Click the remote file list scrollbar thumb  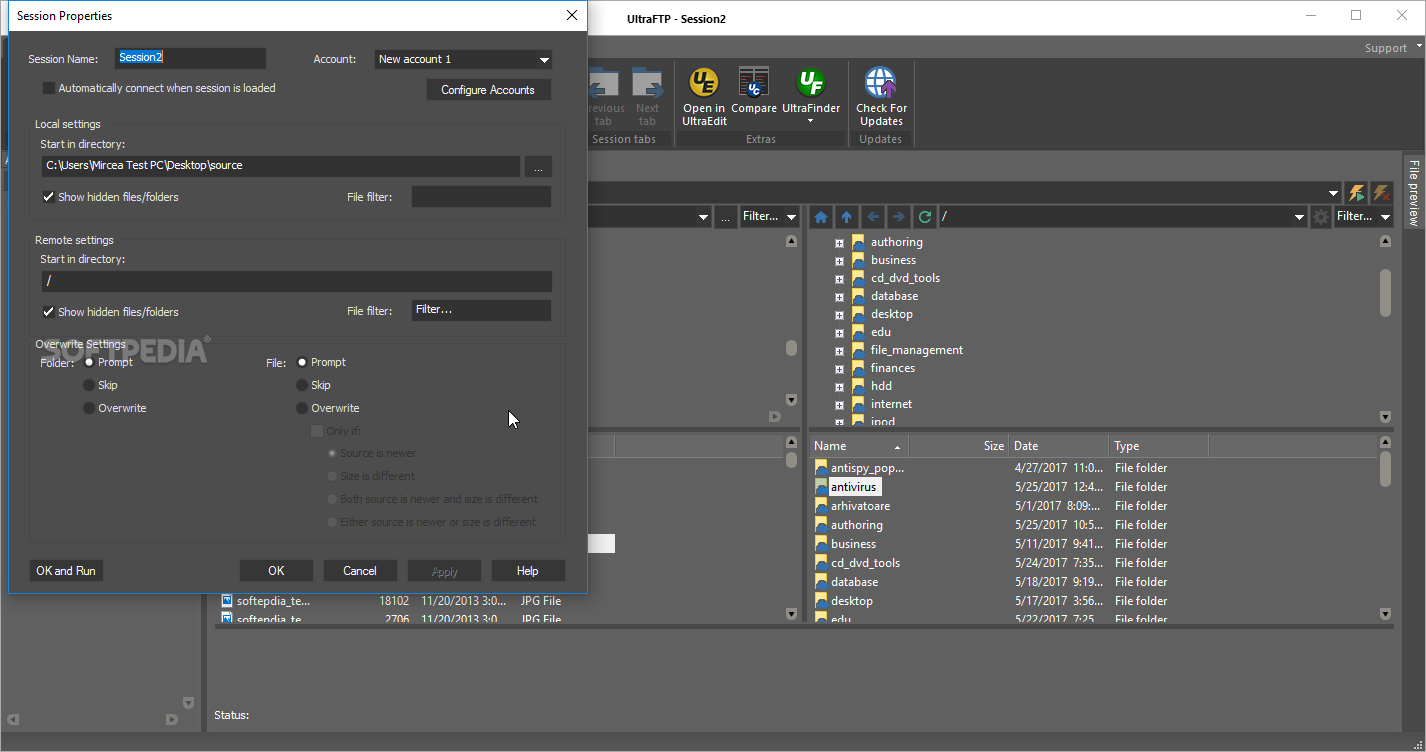tap(1385, 470)
